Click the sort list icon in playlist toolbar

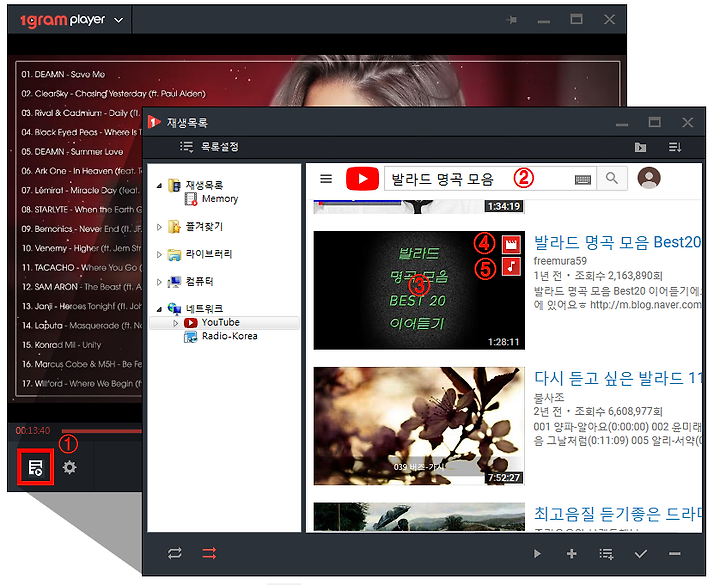click(x=675, y=147)
